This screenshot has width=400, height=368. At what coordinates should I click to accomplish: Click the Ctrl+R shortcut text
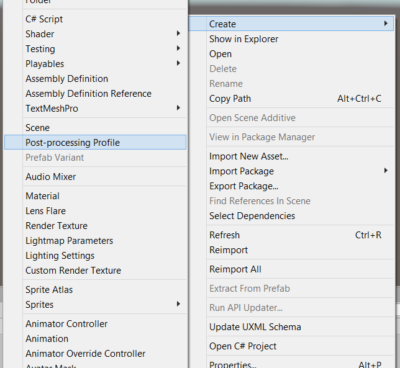[x=368, y=235]
